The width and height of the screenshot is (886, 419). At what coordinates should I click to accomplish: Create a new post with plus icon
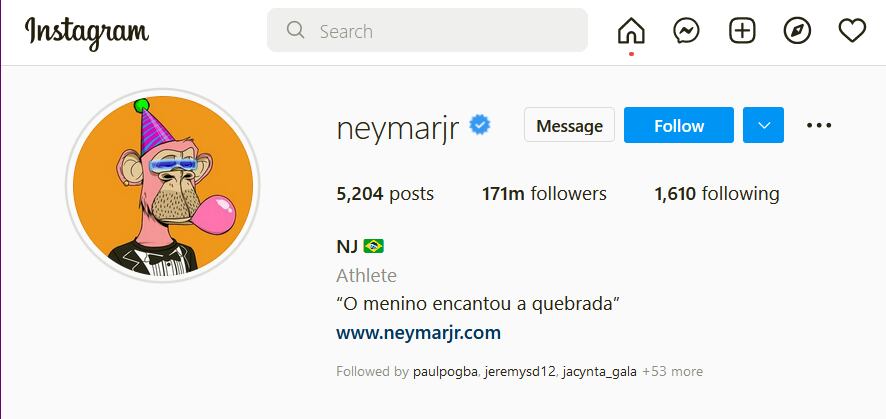coord(742,30)
